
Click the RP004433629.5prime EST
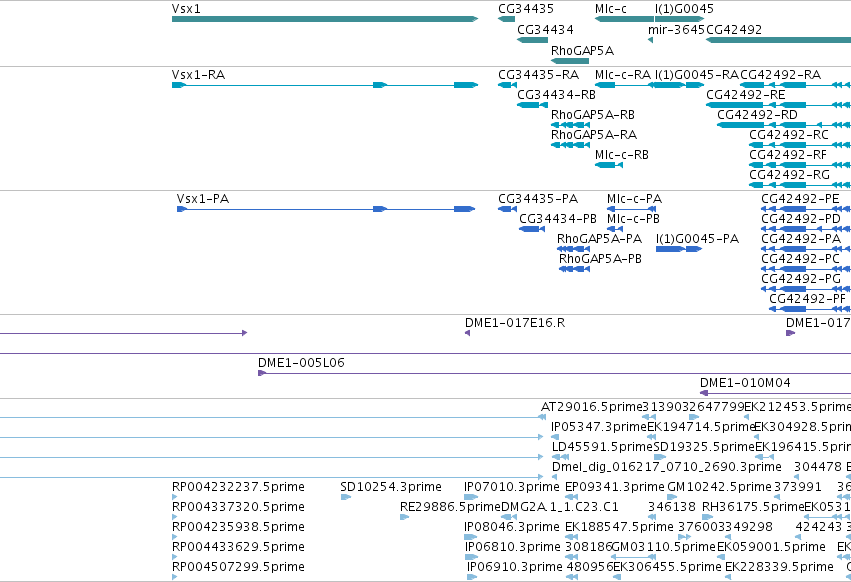174,557
